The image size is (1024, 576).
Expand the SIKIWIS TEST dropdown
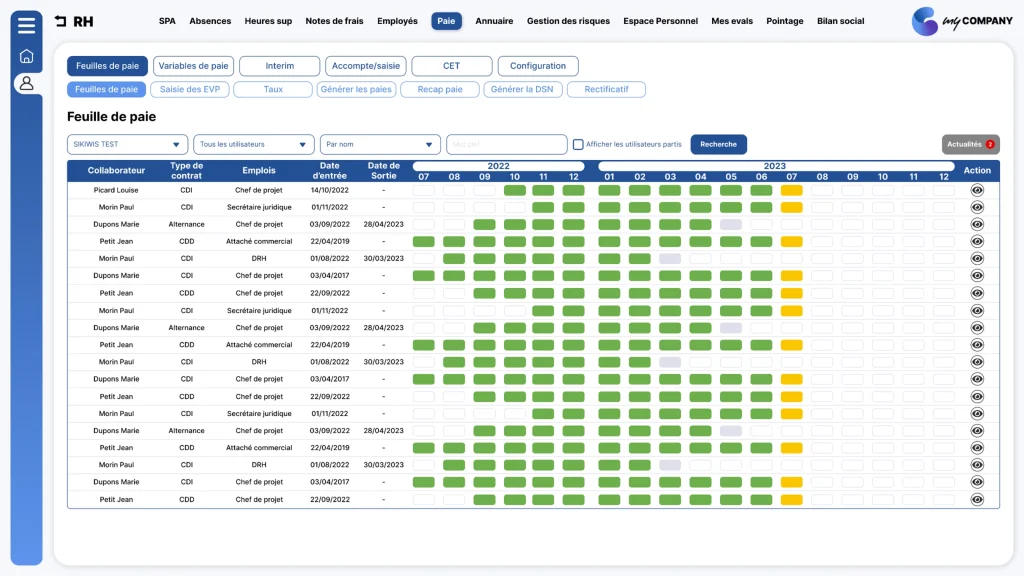click(127, 144)
